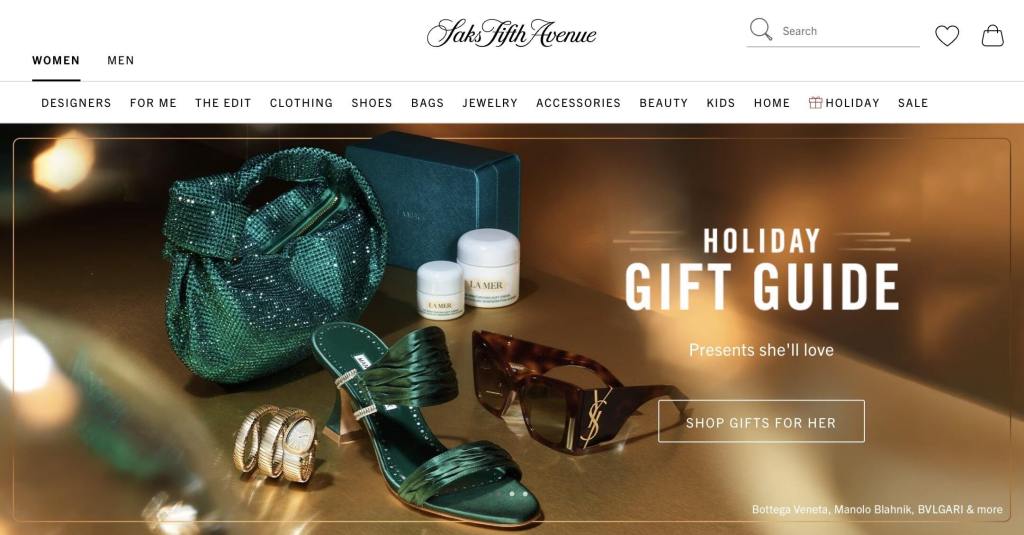The image size is (1024, 535).
Task: Open the shopping bag icon
Action: (x=992, y=35)
